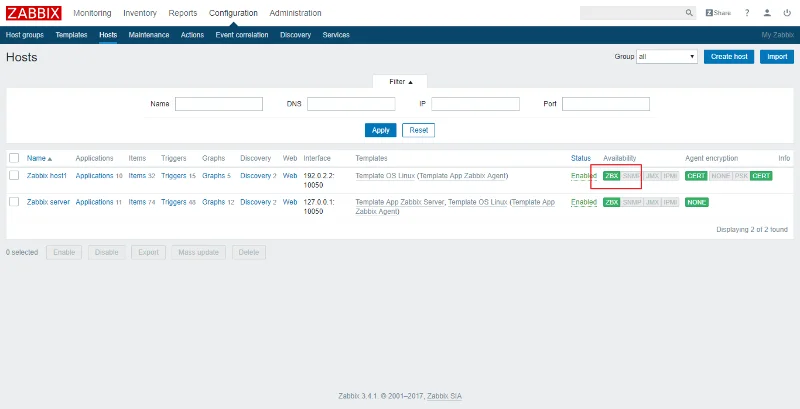The height and width of the screenshot is (409, 800).
Task: Sort hosts by Name column
Action: [39, 159]
